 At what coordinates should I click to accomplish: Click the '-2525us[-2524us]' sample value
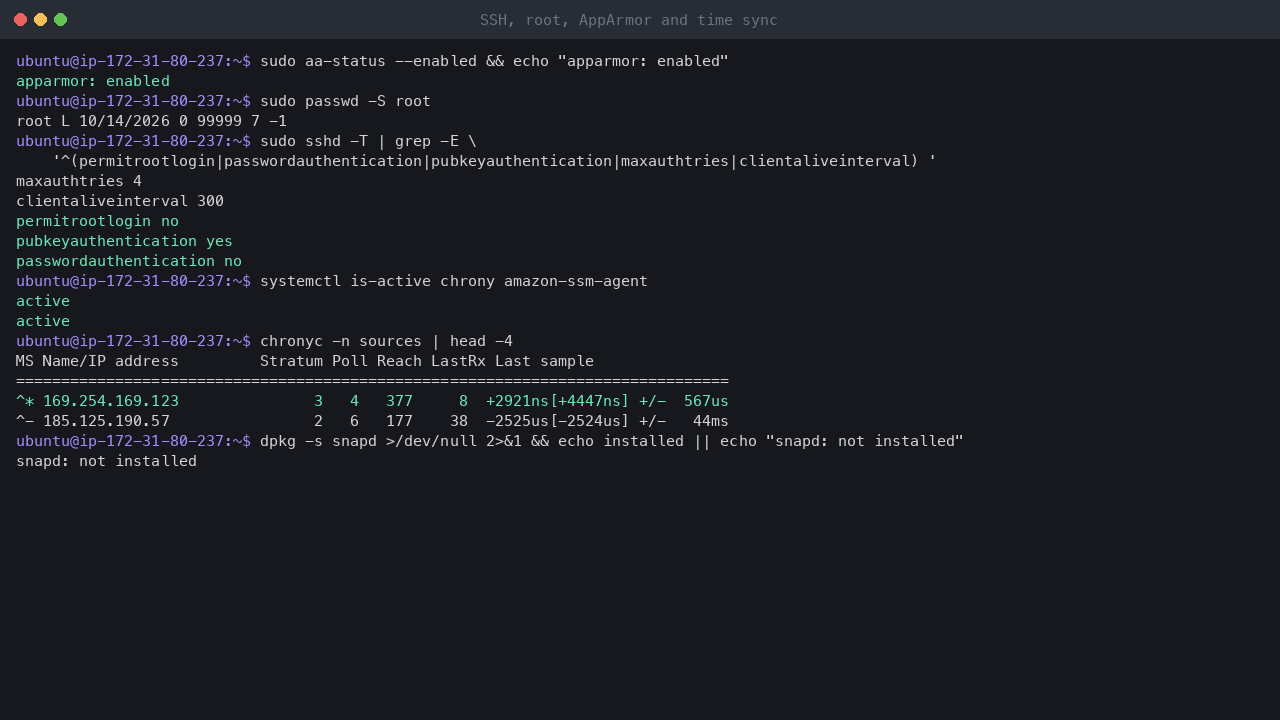[558, 421]
